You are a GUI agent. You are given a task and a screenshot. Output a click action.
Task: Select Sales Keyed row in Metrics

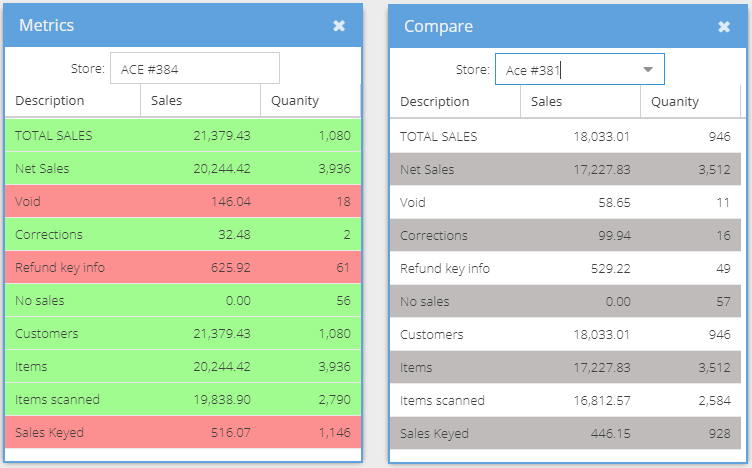[x=183, y=433]
